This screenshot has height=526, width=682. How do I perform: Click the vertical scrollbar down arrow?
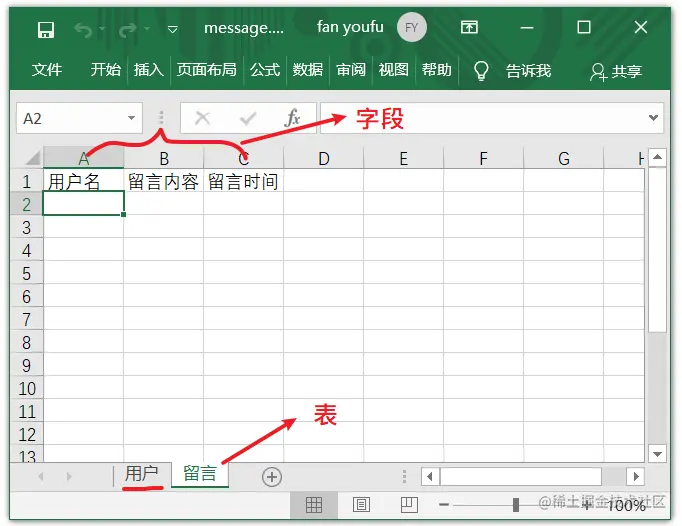click(x=657, y=454)
